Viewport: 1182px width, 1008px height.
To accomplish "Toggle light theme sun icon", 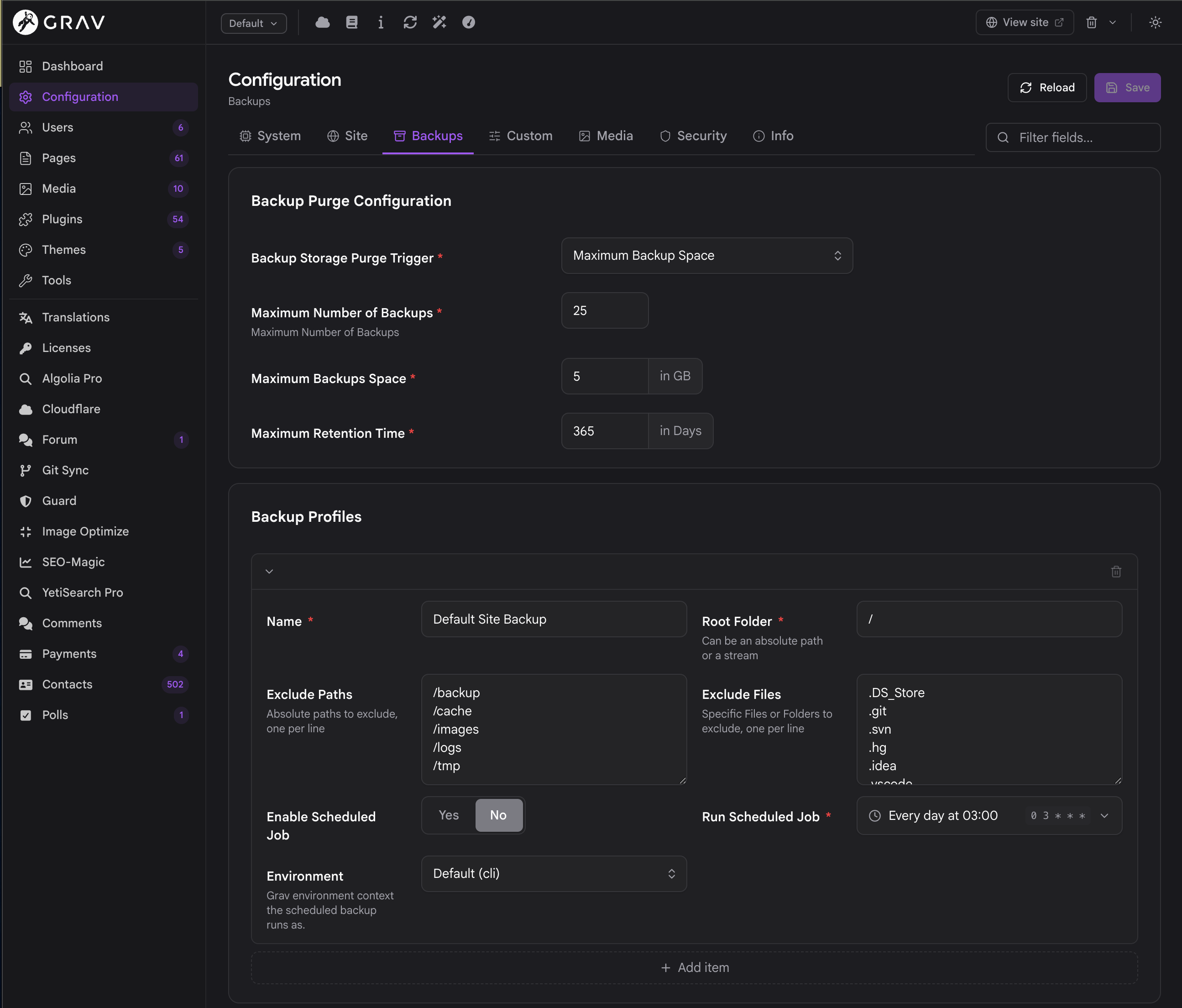I will coord(1155,22).
